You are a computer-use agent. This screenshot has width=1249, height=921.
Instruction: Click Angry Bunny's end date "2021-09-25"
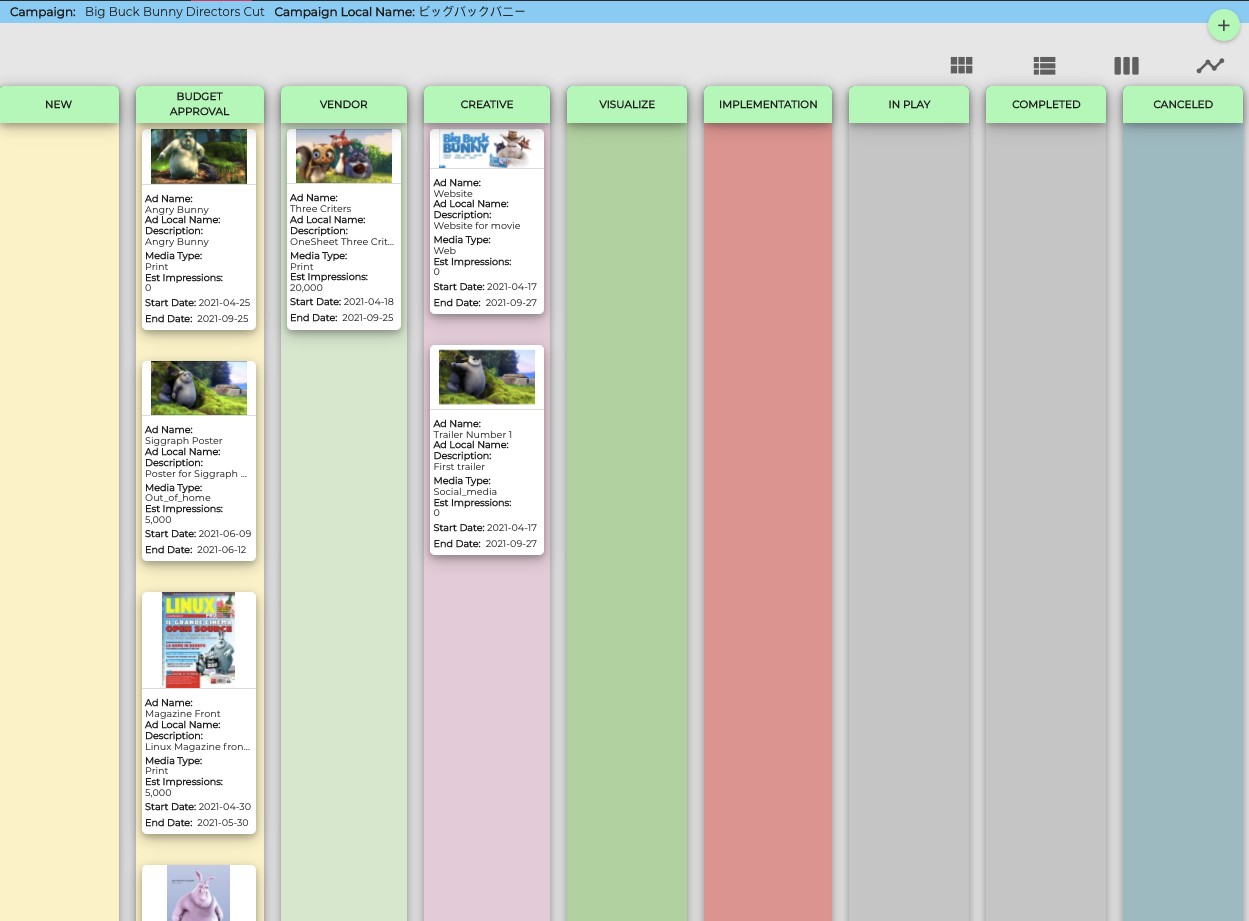[223, 318]
